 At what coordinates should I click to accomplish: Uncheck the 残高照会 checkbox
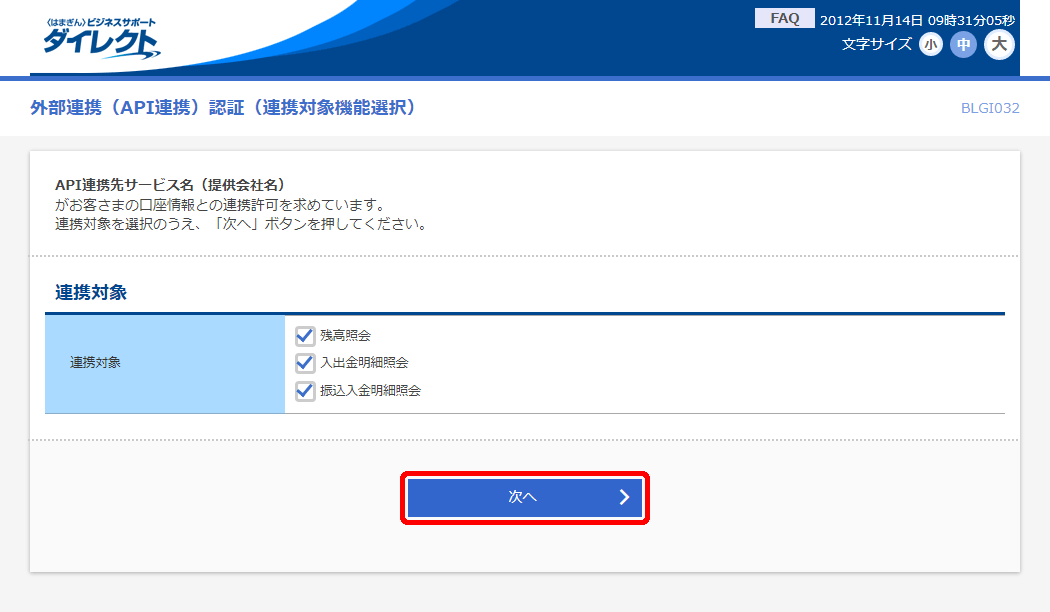coord(305,335)
